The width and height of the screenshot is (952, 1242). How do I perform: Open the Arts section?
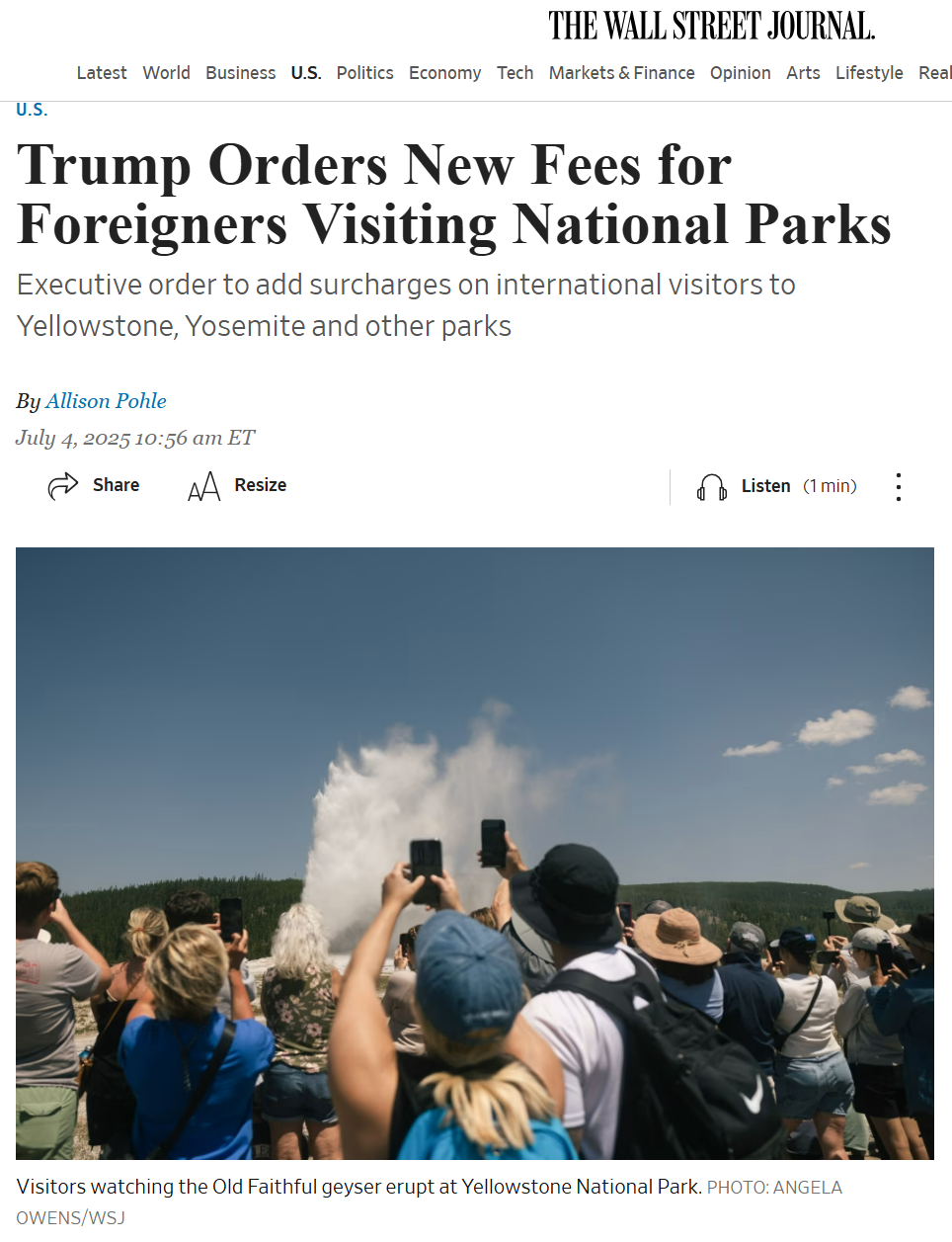tap(803, 73)
